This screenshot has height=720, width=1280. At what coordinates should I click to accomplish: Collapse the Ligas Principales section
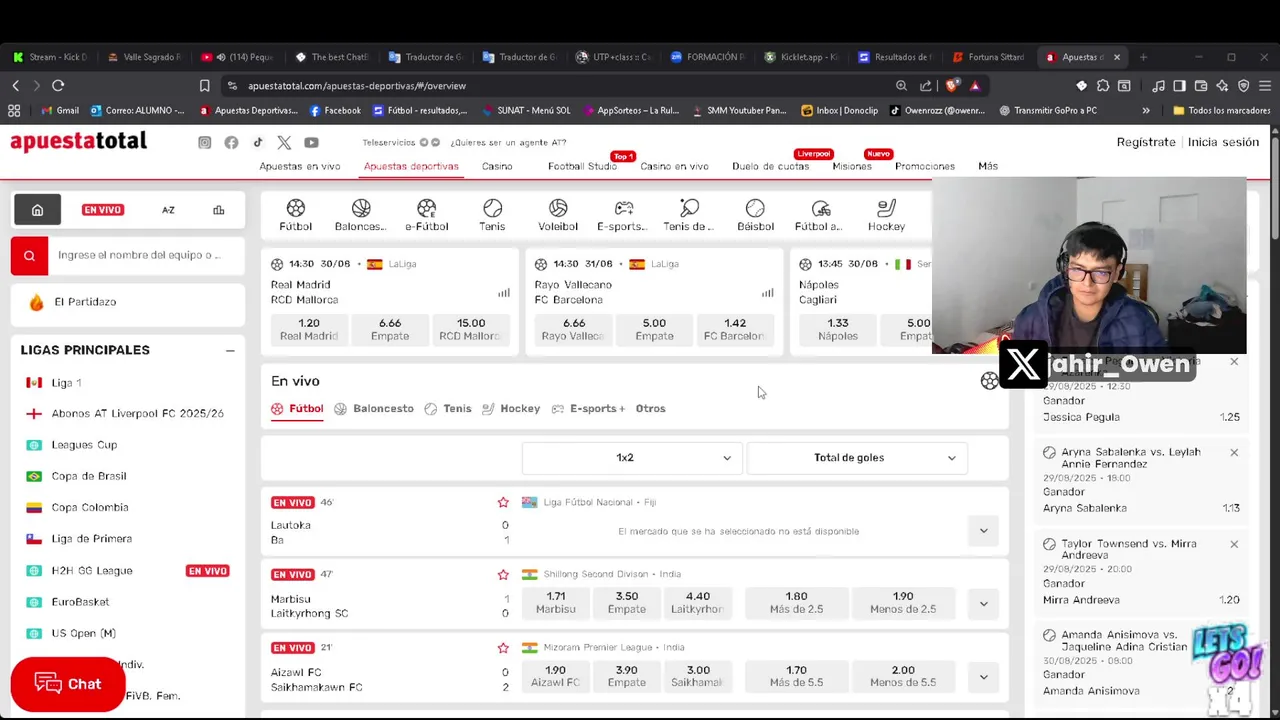pyautogui.click(x=230, y=351)
